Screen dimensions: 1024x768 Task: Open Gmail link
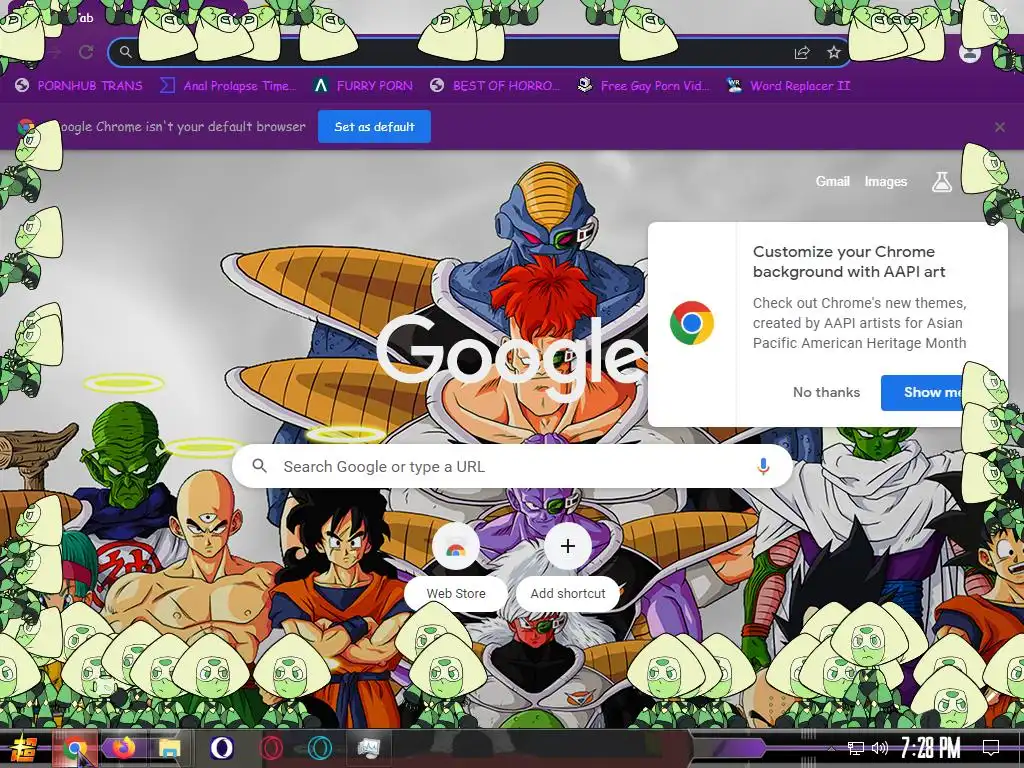[x=833, y=182]
